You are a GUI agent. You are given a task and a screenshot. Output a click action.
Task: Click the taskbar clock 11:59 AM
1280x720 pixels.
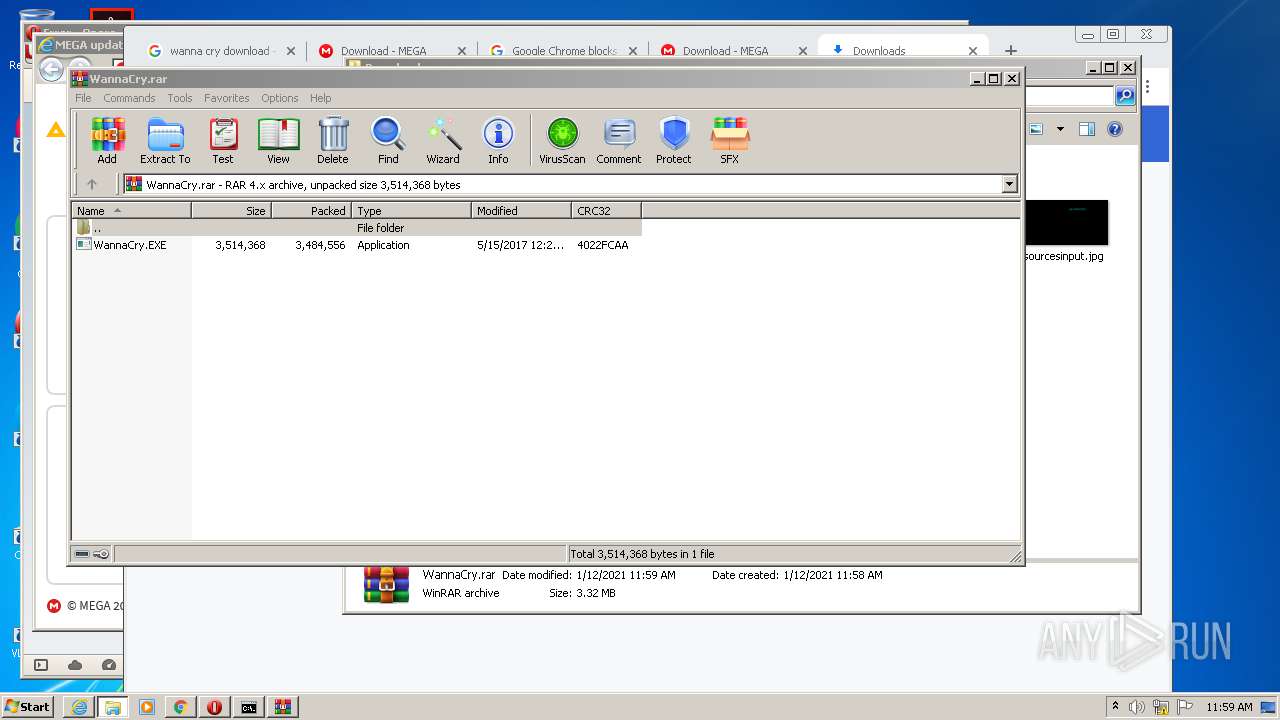[x=1228, y=707]
